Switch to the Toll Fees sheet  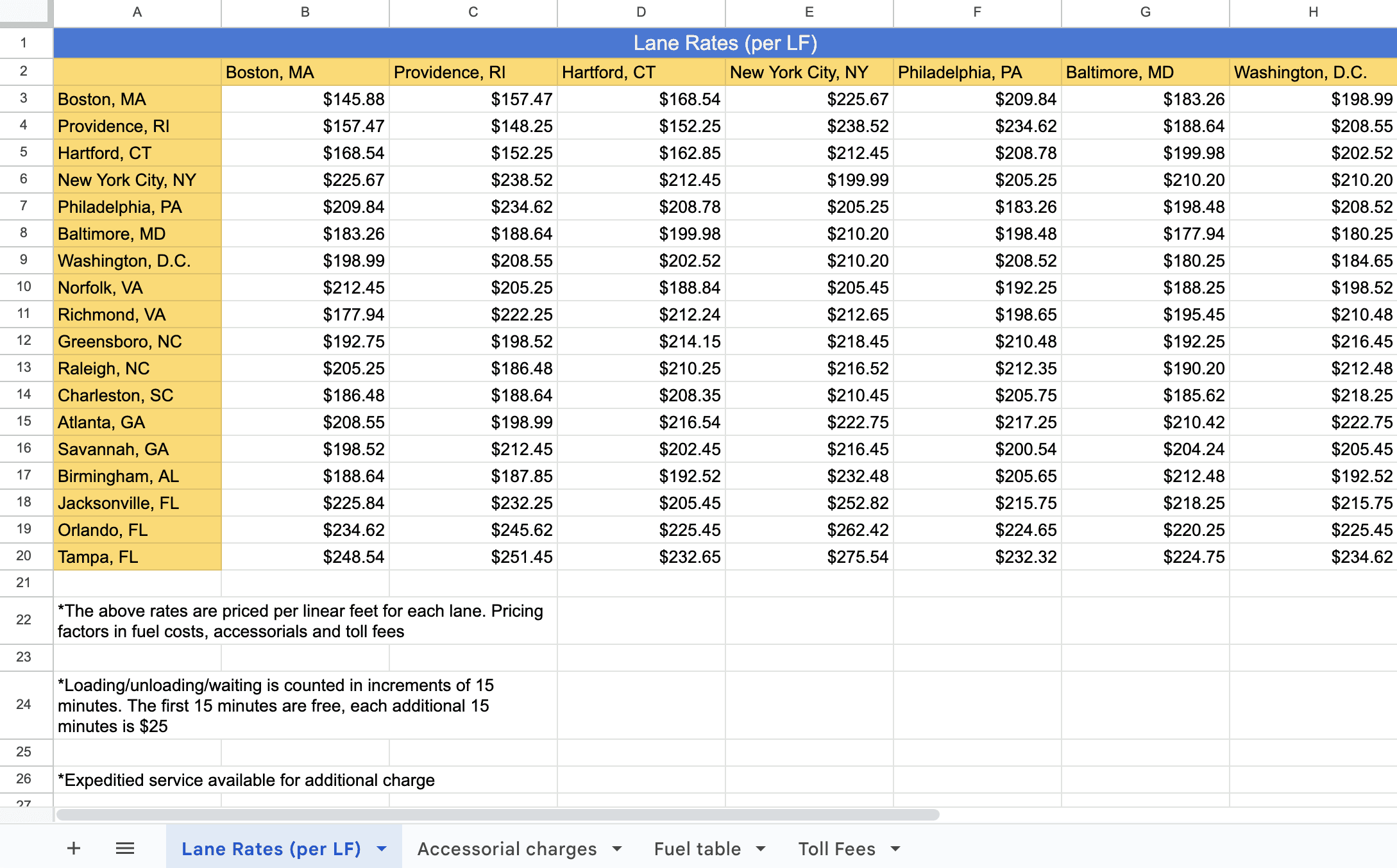pos(836,849)
